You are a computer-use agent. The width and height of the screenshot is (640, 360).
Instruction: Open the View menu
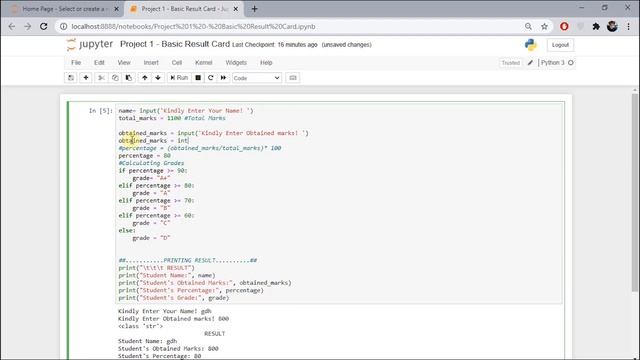click(x=124, y=62)
